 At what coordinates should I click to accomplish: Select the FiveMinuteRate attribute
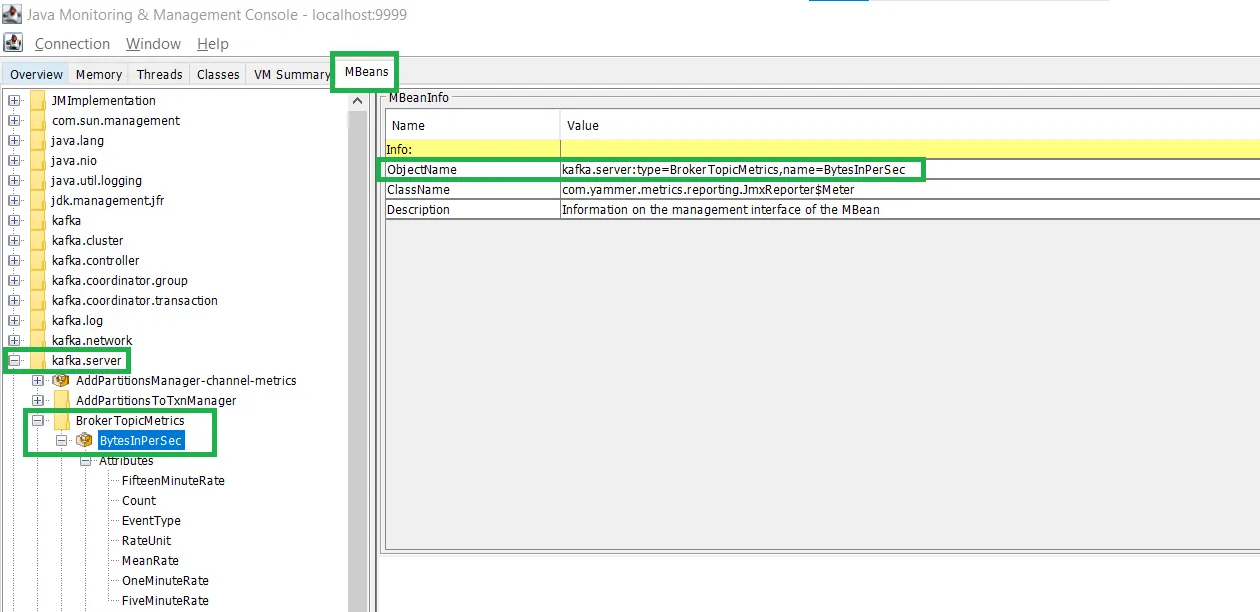[x=165, y=601]
